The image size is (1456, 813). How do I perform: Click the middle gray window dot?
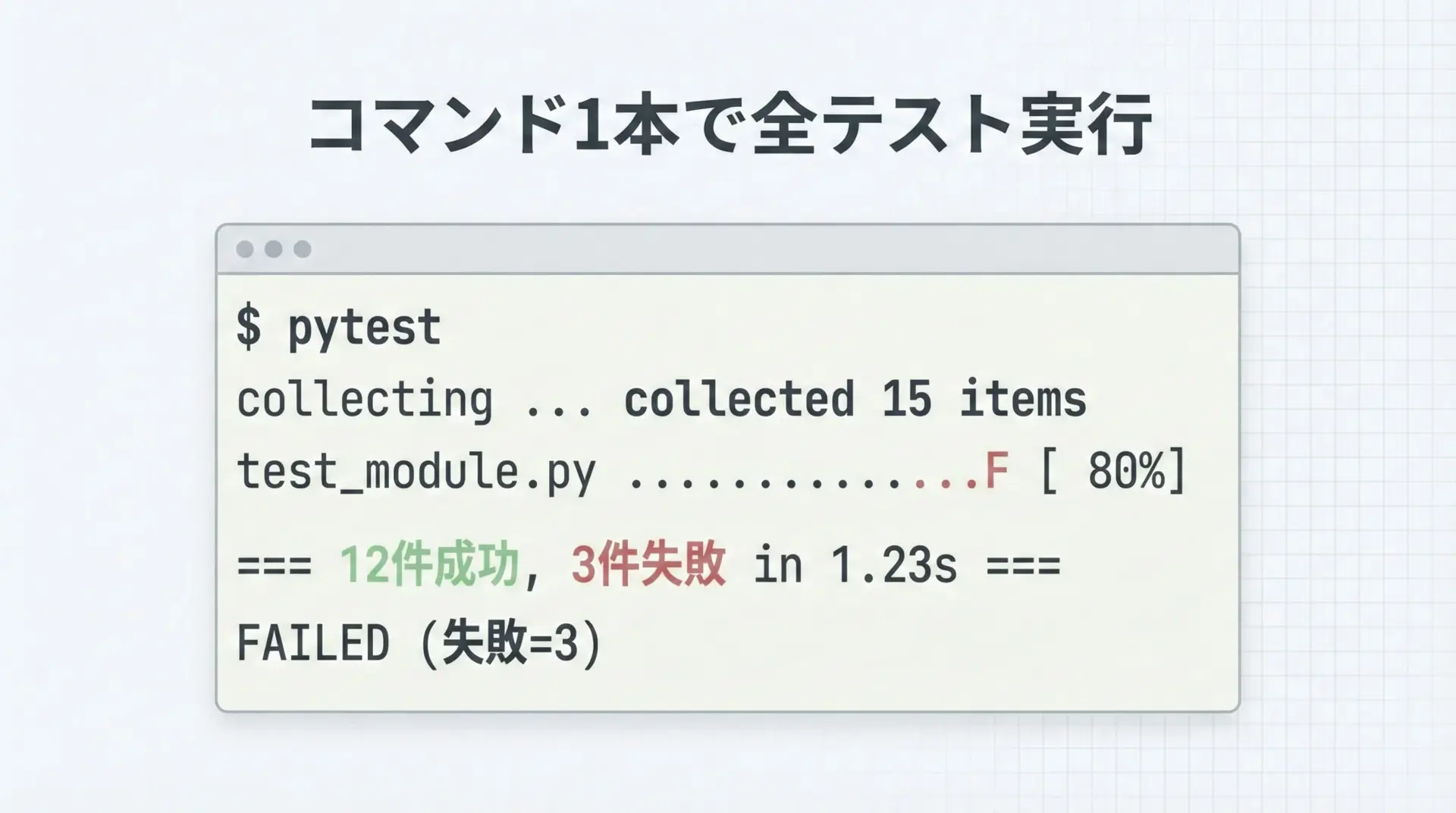click(274, 250)
